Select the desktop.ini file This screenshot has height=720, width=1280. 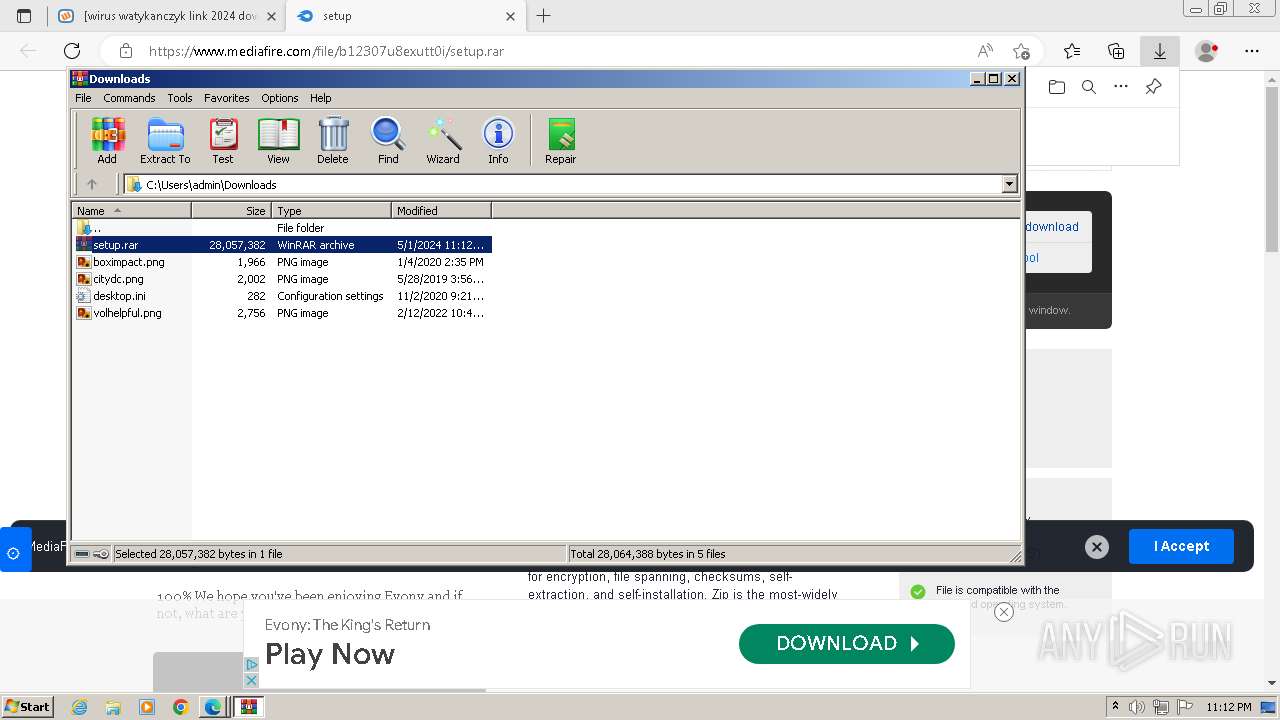pos(283,296)
